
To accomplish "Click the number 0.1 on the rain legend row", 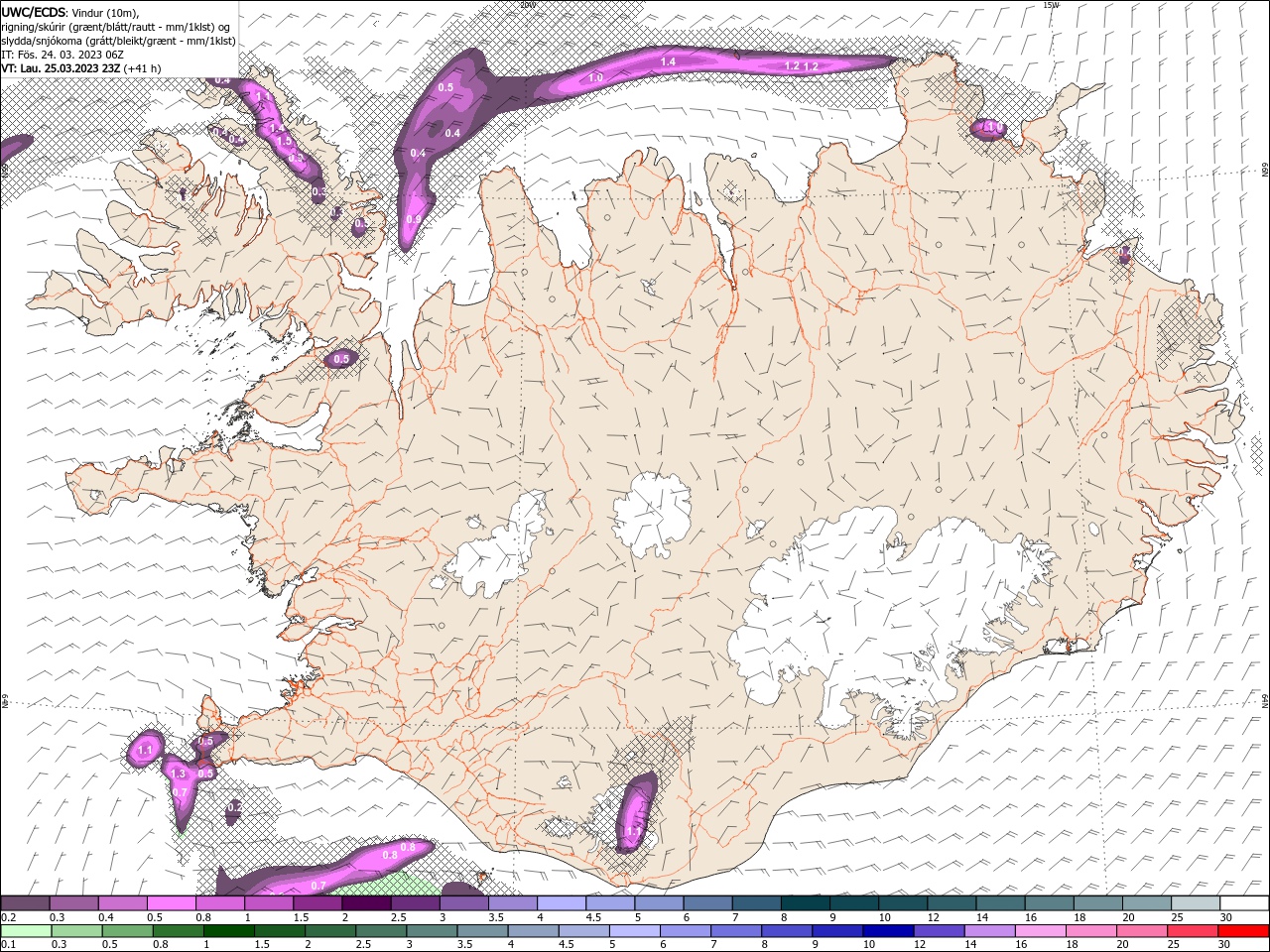I will click(x=8, y=945).
